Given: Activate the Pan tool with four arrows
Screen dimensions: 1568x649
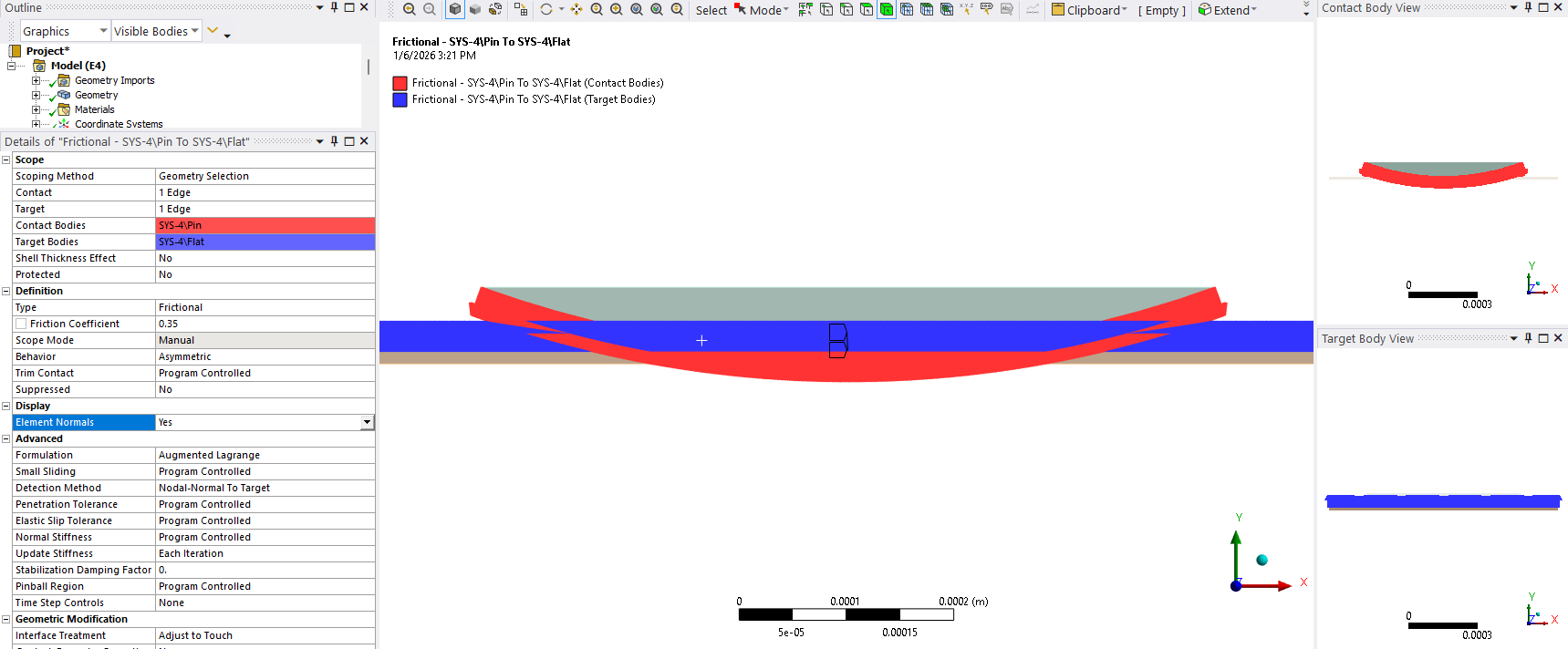Looking at the screenshot, I should tap(576, 9).
